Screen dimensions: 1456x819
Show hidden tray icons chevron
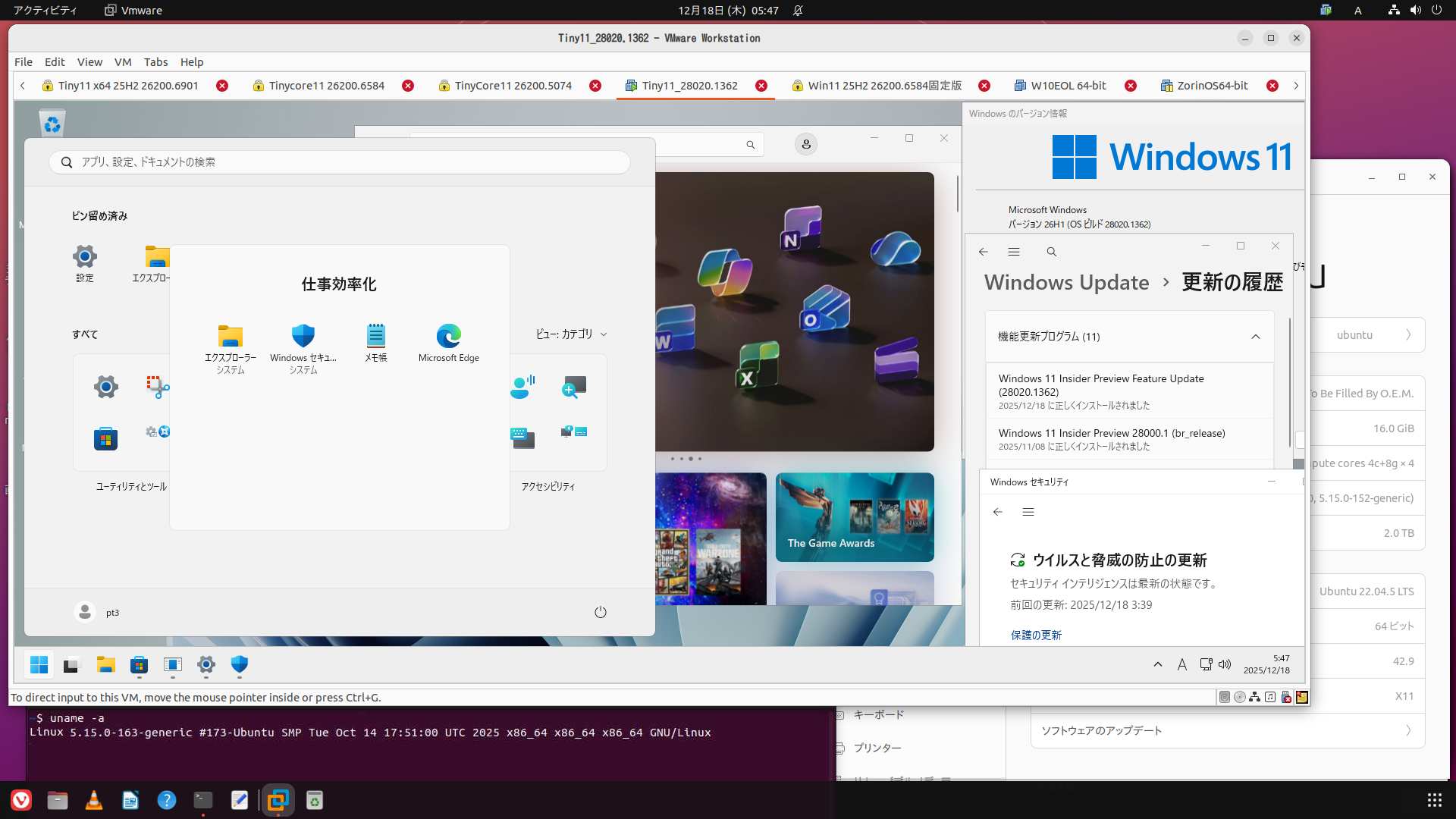(x=1157, y=664)
